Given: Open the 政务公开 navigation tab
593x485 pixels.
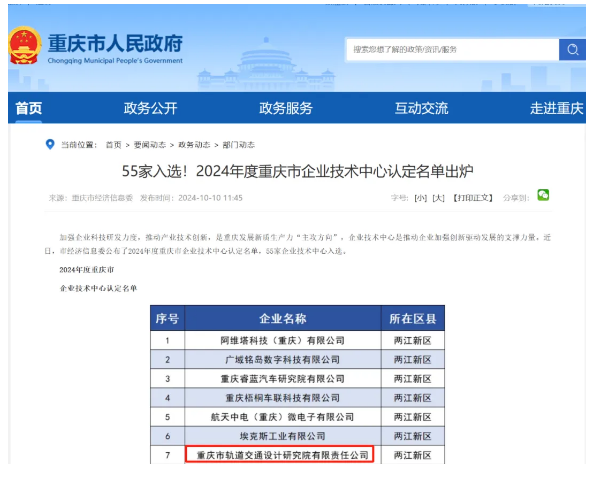Looking at the screenshot, I should [x=151, y=108].
